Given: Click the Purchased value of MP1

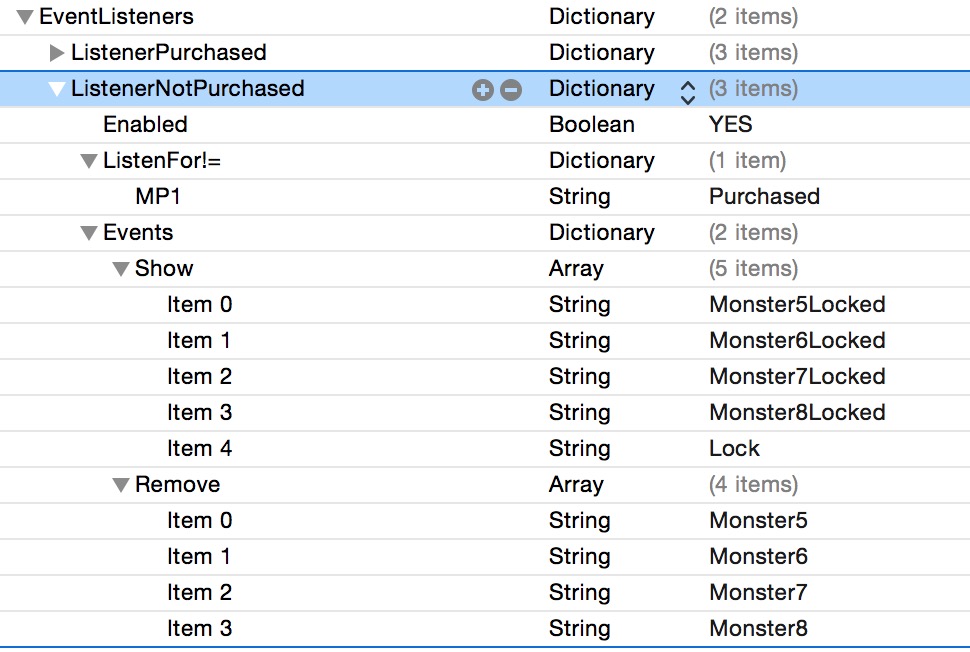Looking at the screenshot, I should pyautogui.click(x=764, y=196).
